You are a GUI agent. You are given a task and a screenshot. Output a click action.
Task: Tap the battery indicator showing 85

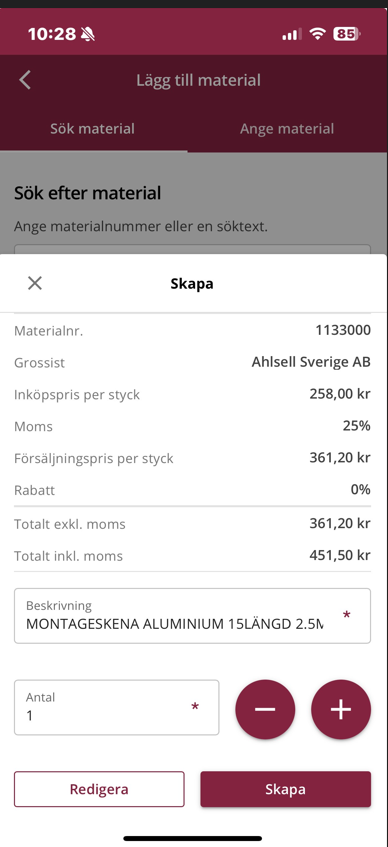pos(346,35)
